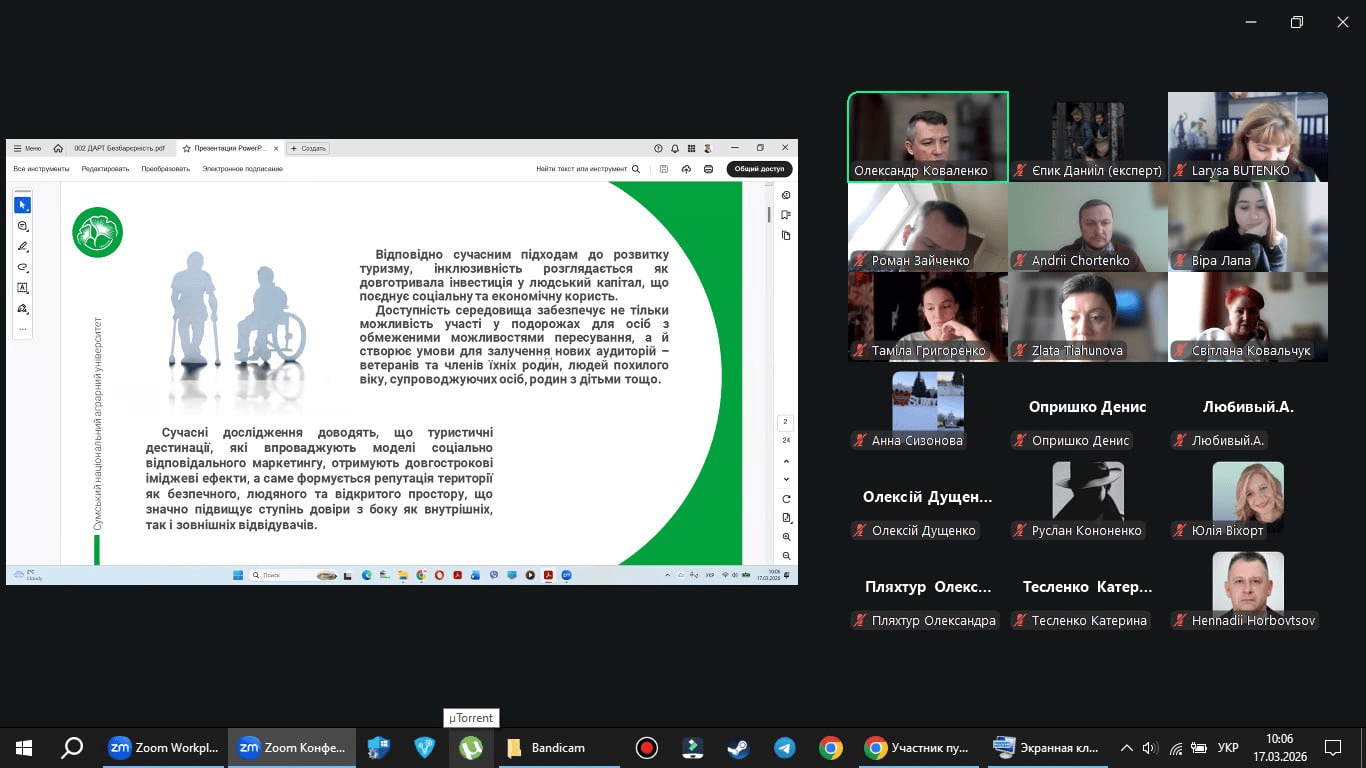Click the uTorrent taskbar icon

click(471, 748)
